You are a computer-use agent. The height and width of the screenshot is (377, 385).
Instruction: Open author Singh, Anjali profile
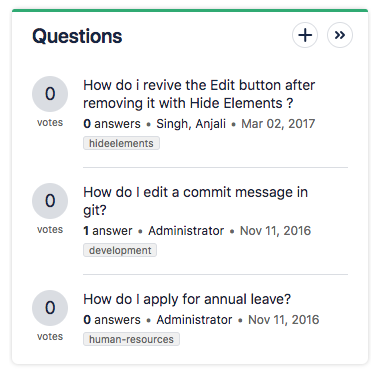(191, 124)
